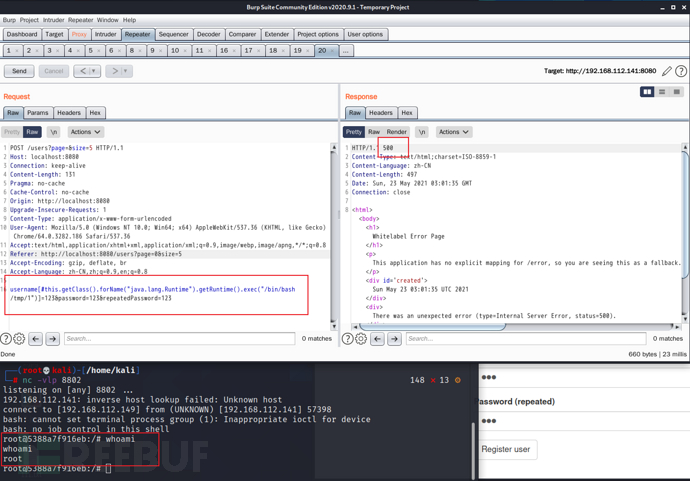The image size is (690, 481).
Task: Click the Send button
Action: (19, 71)
